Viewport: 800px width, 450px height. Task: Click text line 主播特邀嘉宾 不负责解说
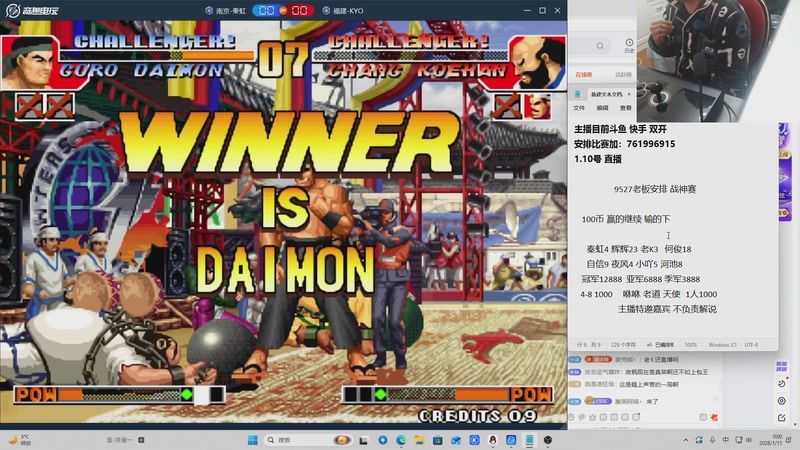click(x=667, y=309)
